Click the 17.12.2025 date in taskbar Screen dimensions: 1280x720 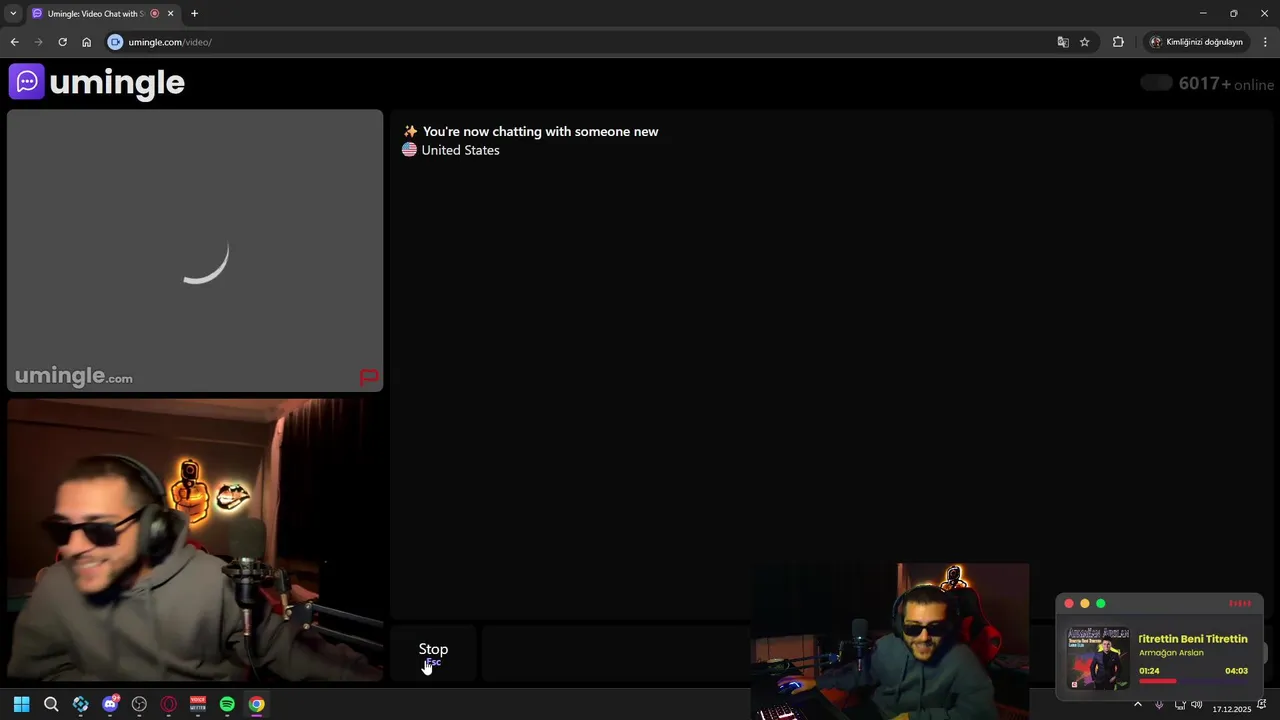click(1231, 709)
